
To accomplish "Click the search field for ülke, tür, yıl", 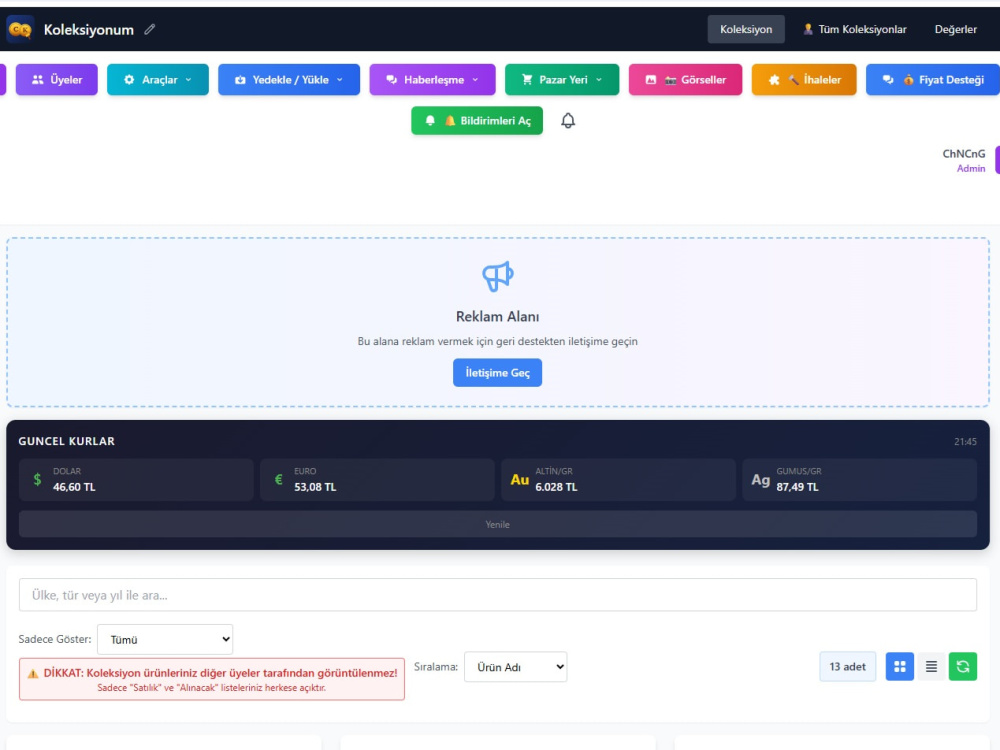I will click(497, 595).
